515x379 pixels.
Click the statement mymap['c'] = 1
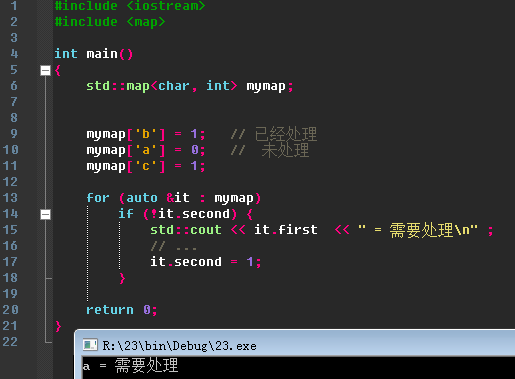146,166
